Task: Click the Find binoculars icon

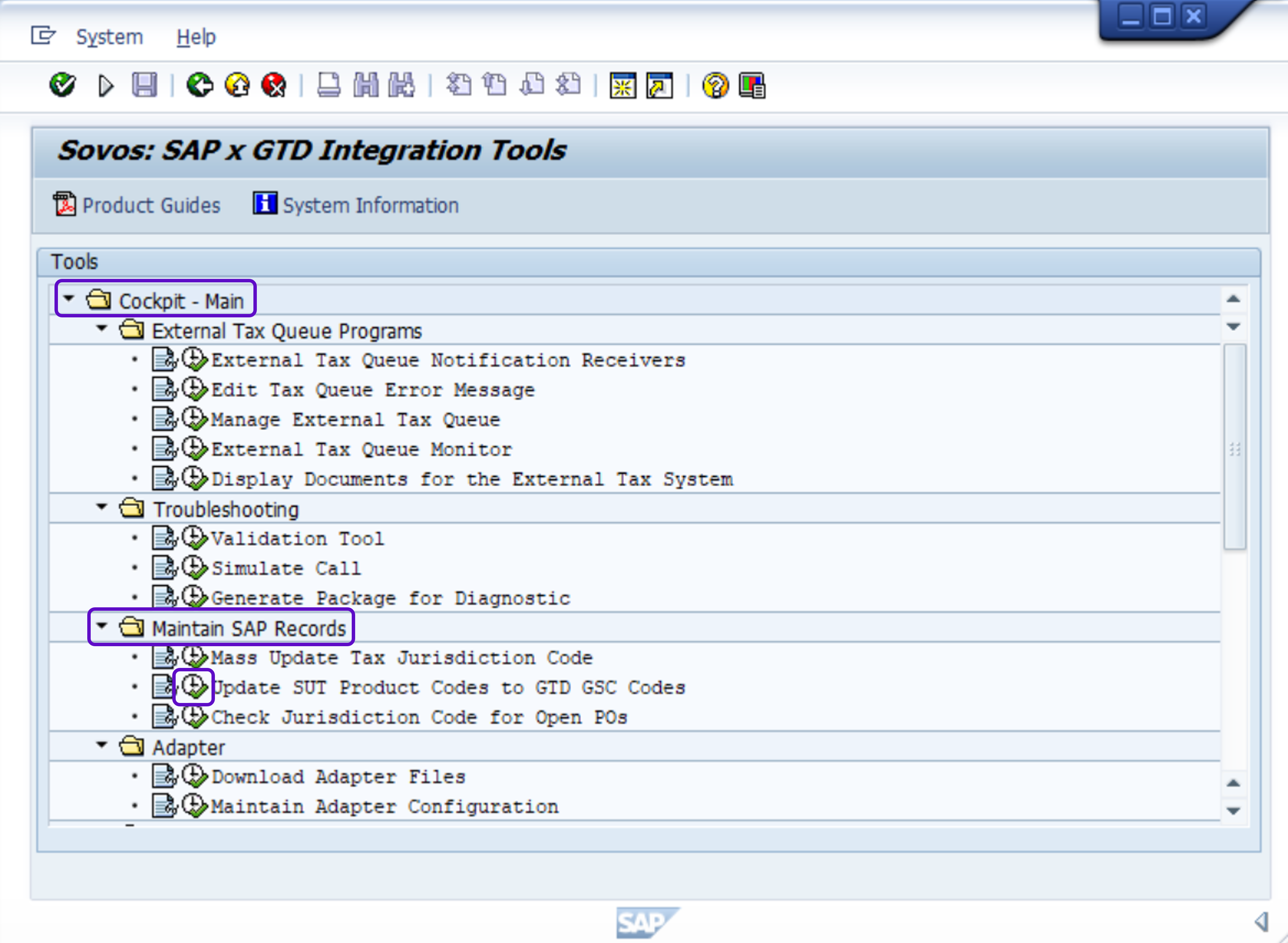Action: pos(365,86)
